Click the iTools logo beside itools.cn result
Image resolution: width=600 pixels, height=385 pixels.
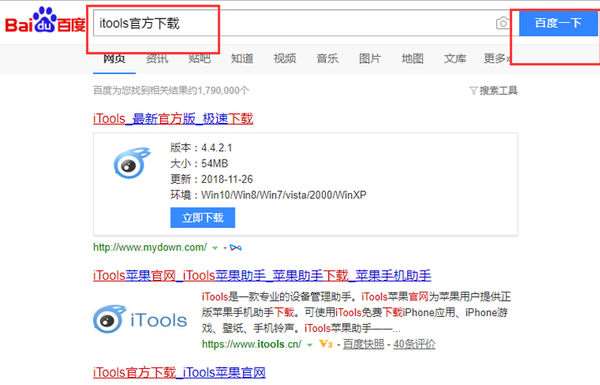point(140,319)
